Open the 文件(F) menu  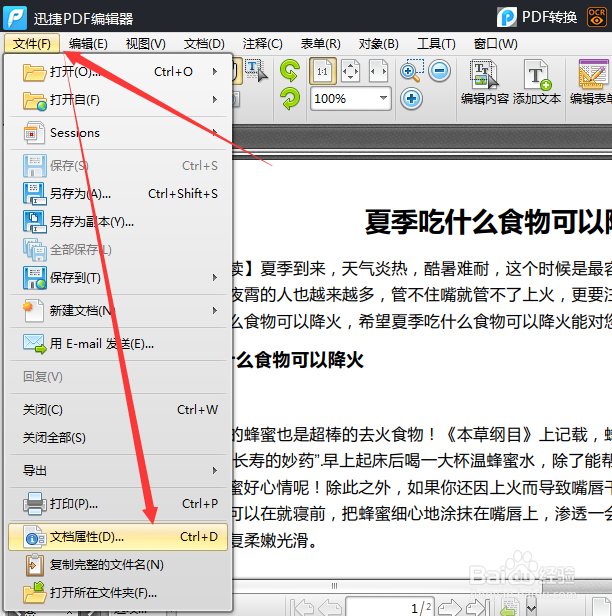[32, 44]
